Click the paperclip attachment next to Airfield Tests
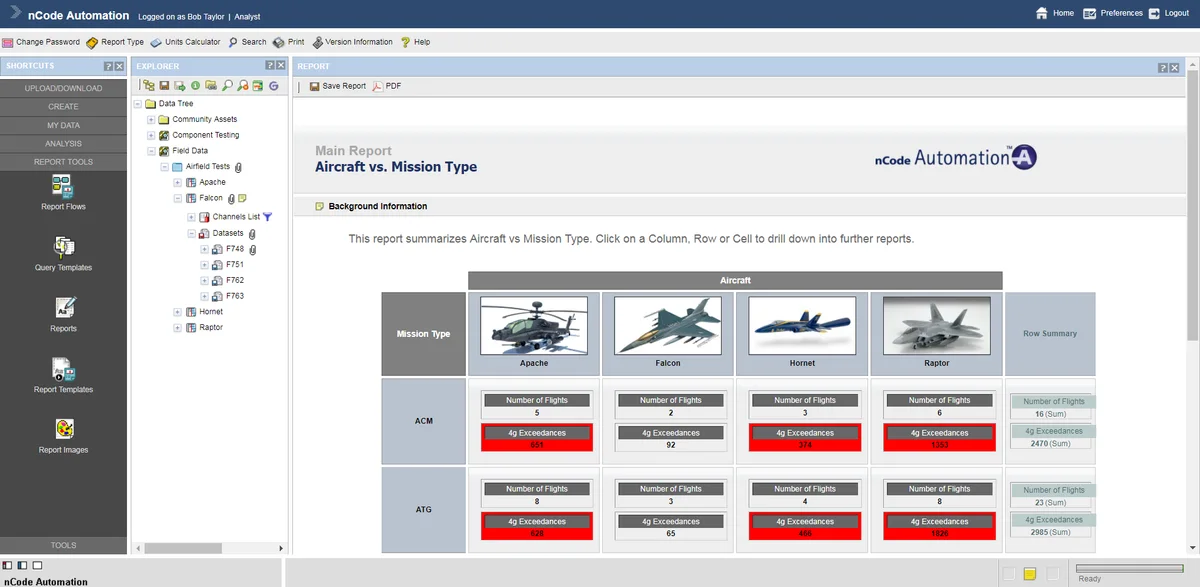 tap(238, 167)
